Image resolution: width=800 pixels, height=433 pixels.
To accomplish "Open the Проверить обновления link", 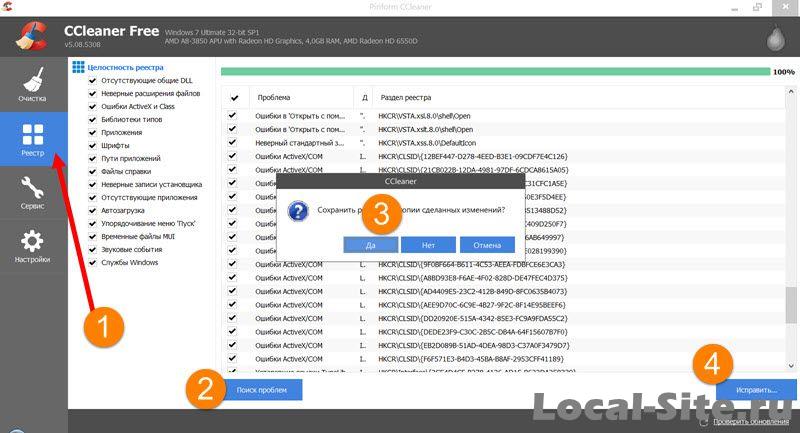I will tap(751, 422).
